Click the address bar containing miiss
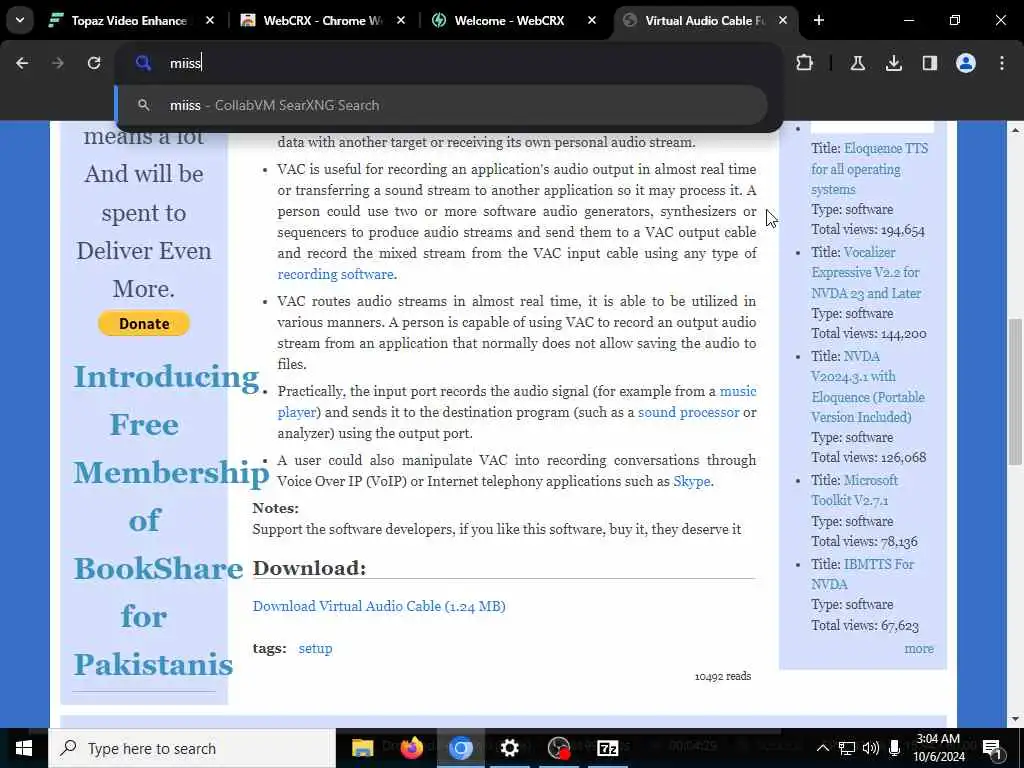The height and width of the screenshot is (768, 1024). [448, 63]
